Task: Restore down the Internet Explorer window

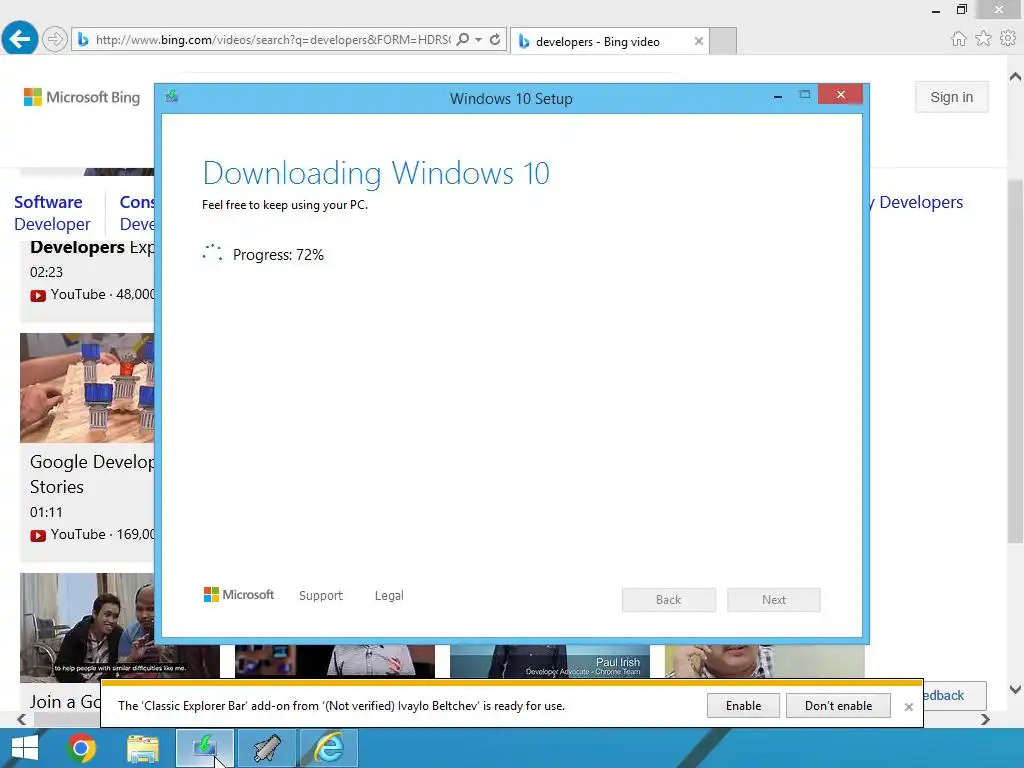Action: [x=962, y=9]
